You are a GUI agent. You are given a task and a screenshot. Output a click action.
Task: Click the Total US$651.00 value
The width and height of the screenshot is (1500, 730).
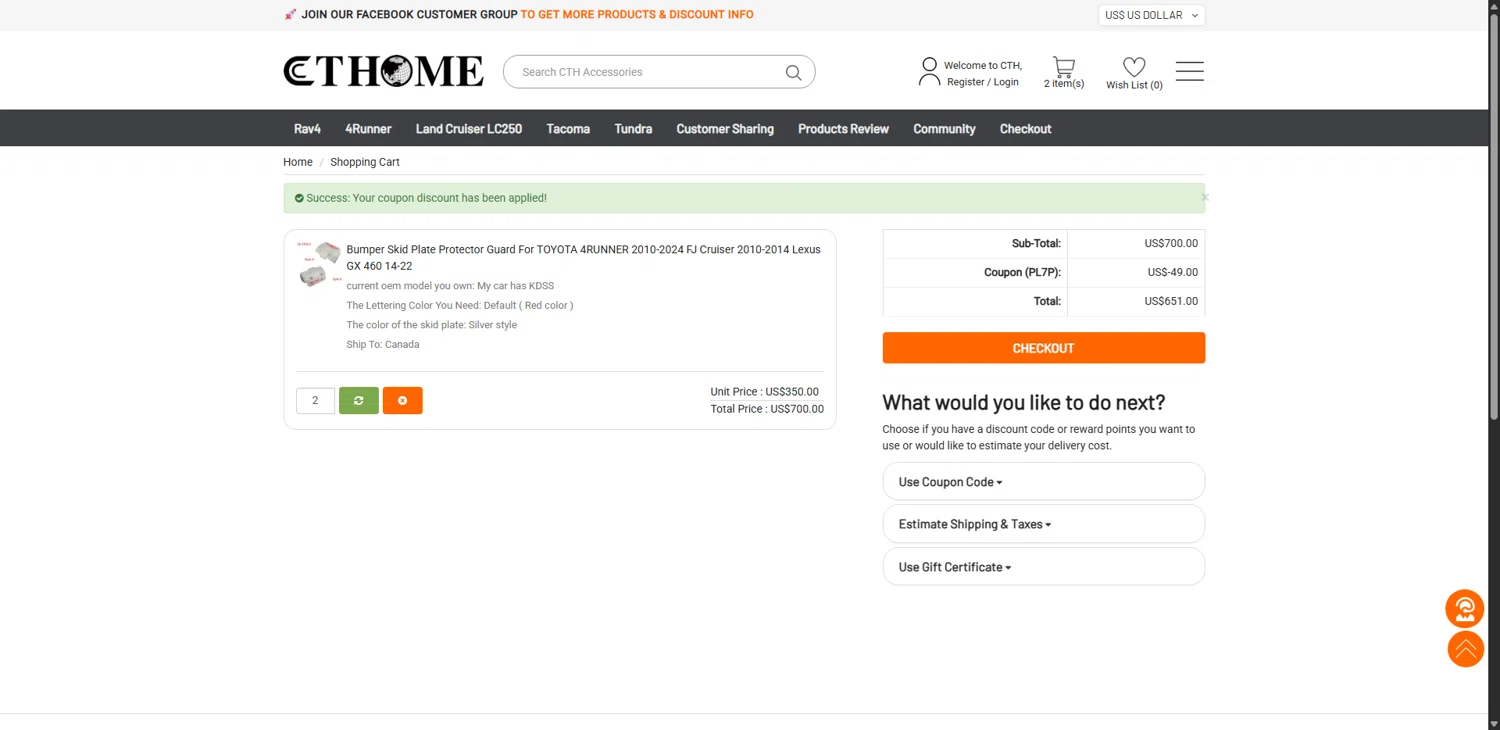point(1171,301)
